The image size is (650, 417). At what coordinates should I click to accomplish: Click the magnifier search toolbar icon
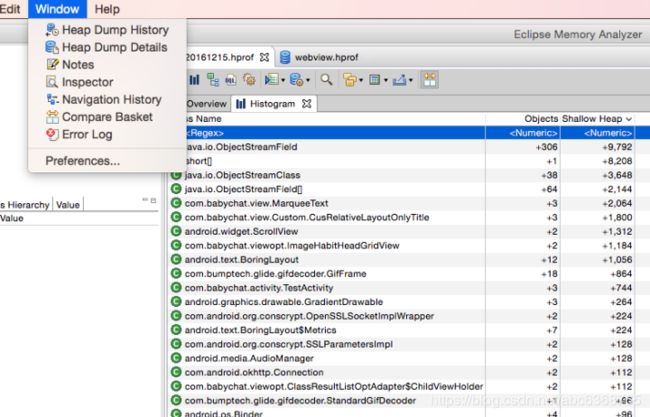coord(326,80)
